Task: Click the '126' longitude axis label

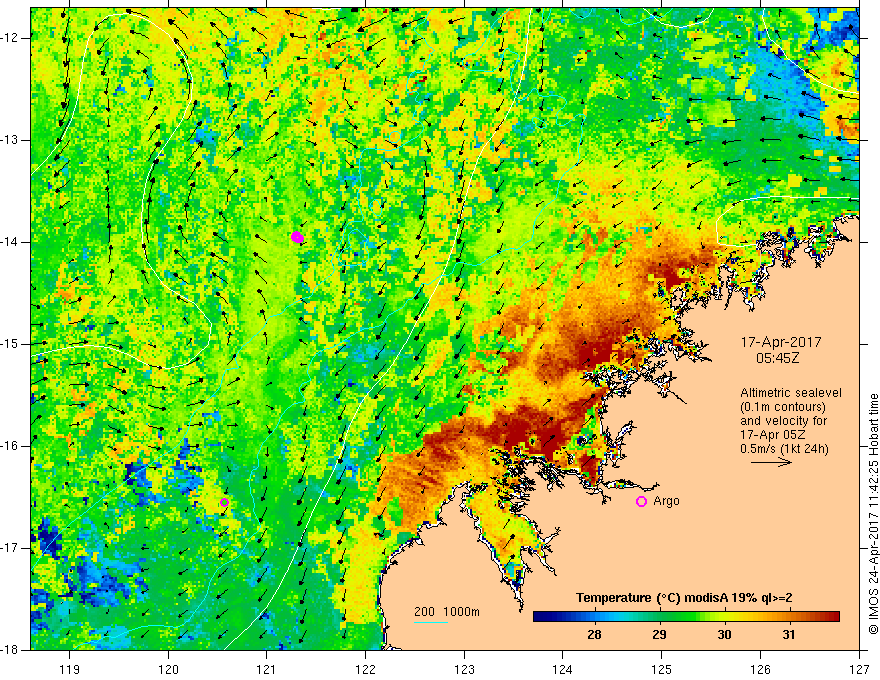Action: 760,669
